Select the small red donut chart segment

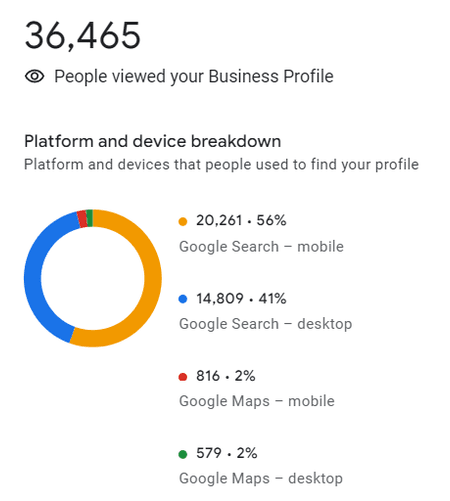82,219
